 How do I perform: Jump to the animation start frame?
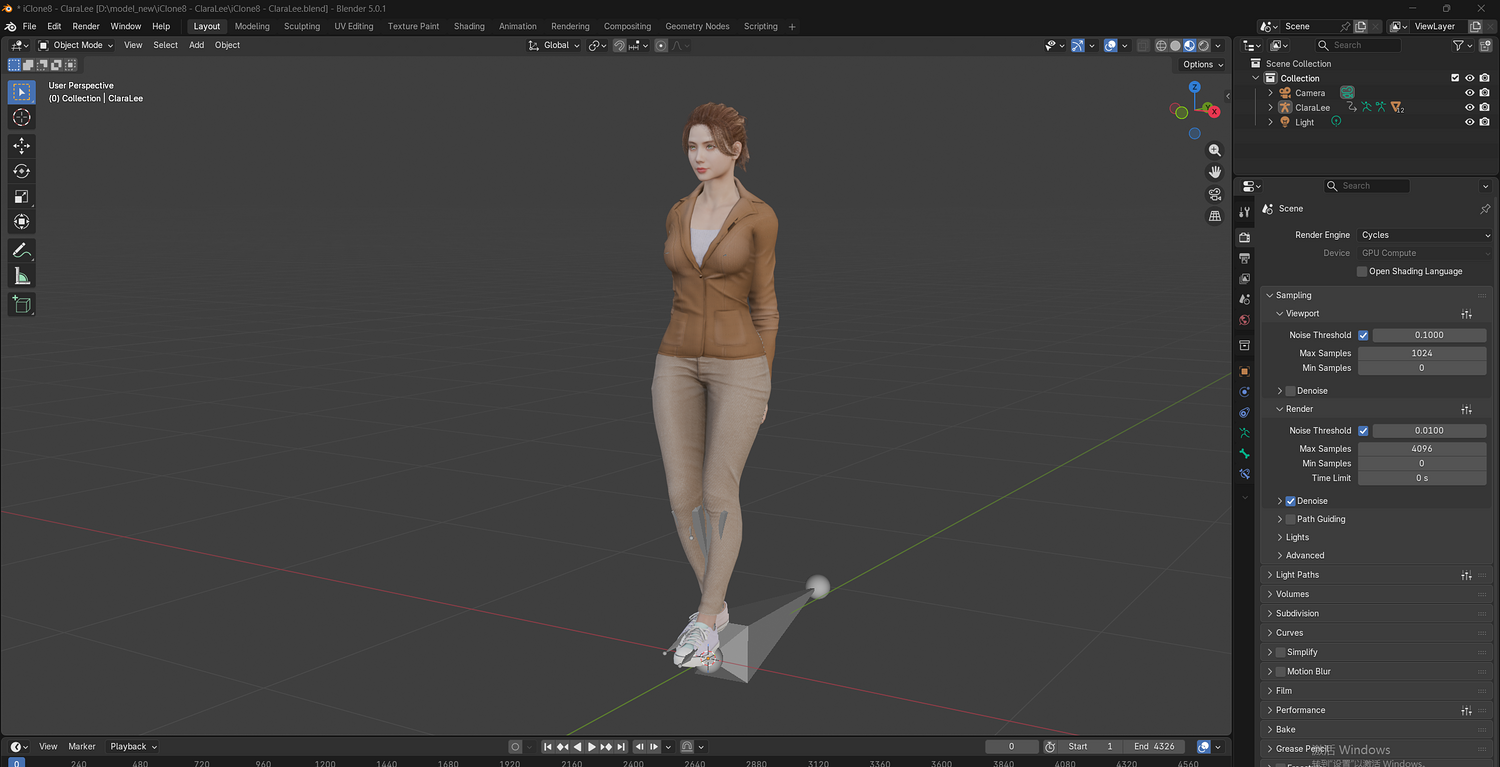[x=548, y=747]
